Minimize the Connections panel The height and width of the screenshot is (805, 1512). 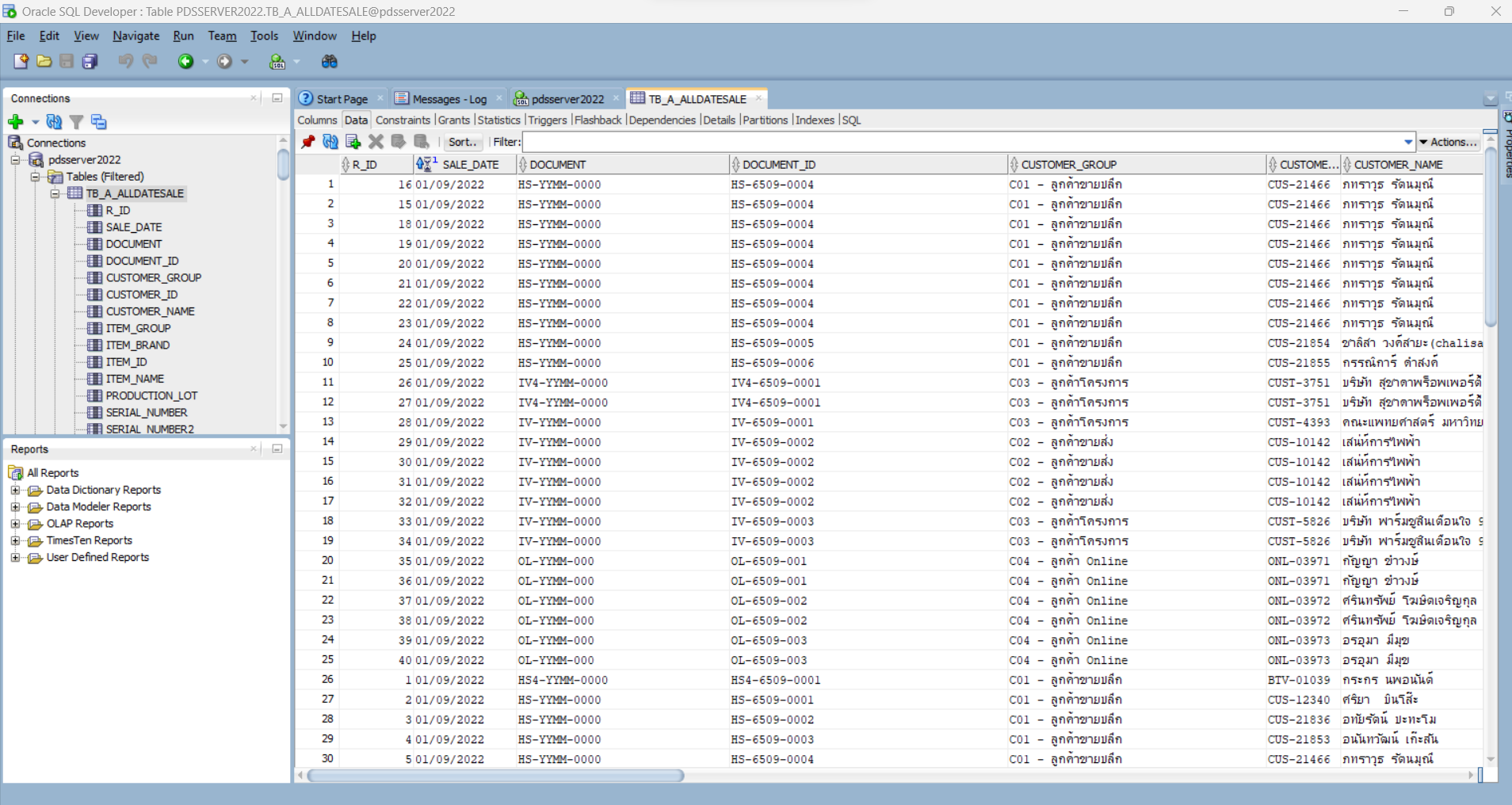pyautogui.click(x=277, y=98)
